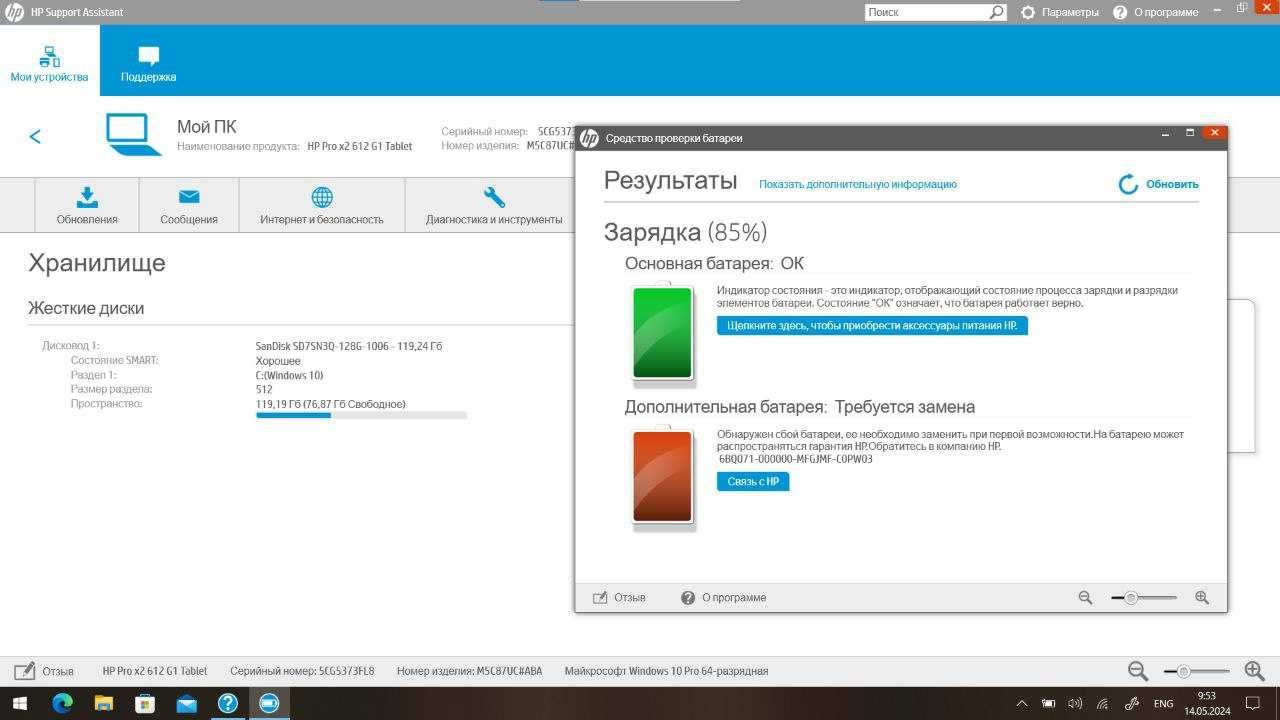Click the volume tray icon
The image size is (1280, 720).
1075,704
